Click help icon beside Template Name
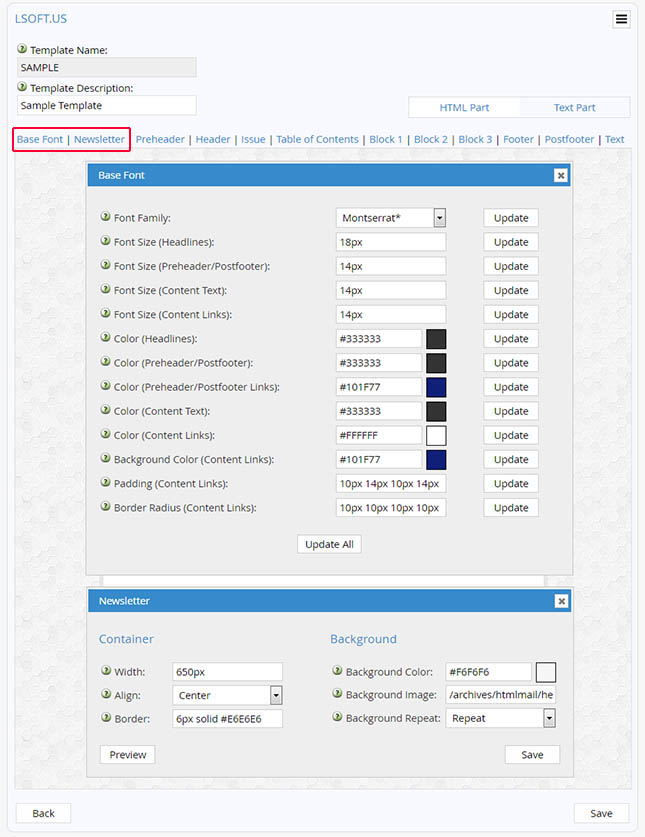This screenshot has width=645, height=837. click(x=22, y=49)
